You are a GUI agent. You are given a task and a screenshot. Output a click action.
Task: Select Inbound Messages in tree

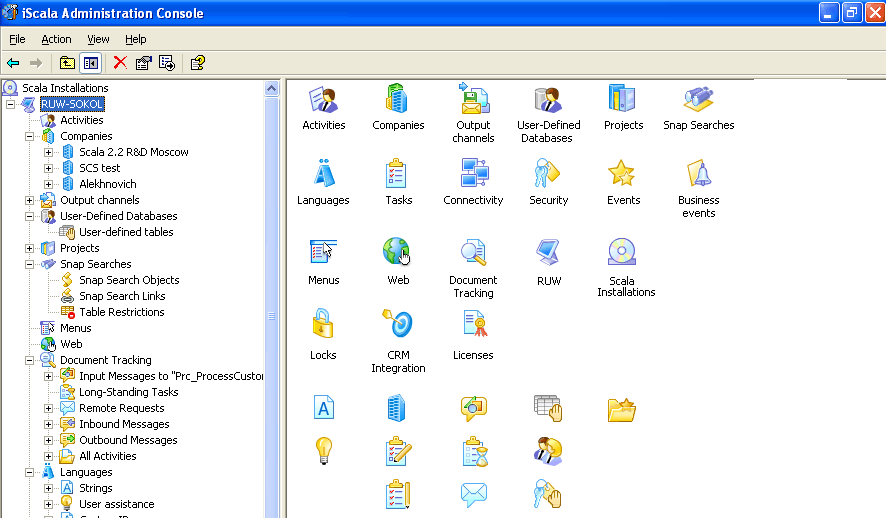(x=124, y=424)
